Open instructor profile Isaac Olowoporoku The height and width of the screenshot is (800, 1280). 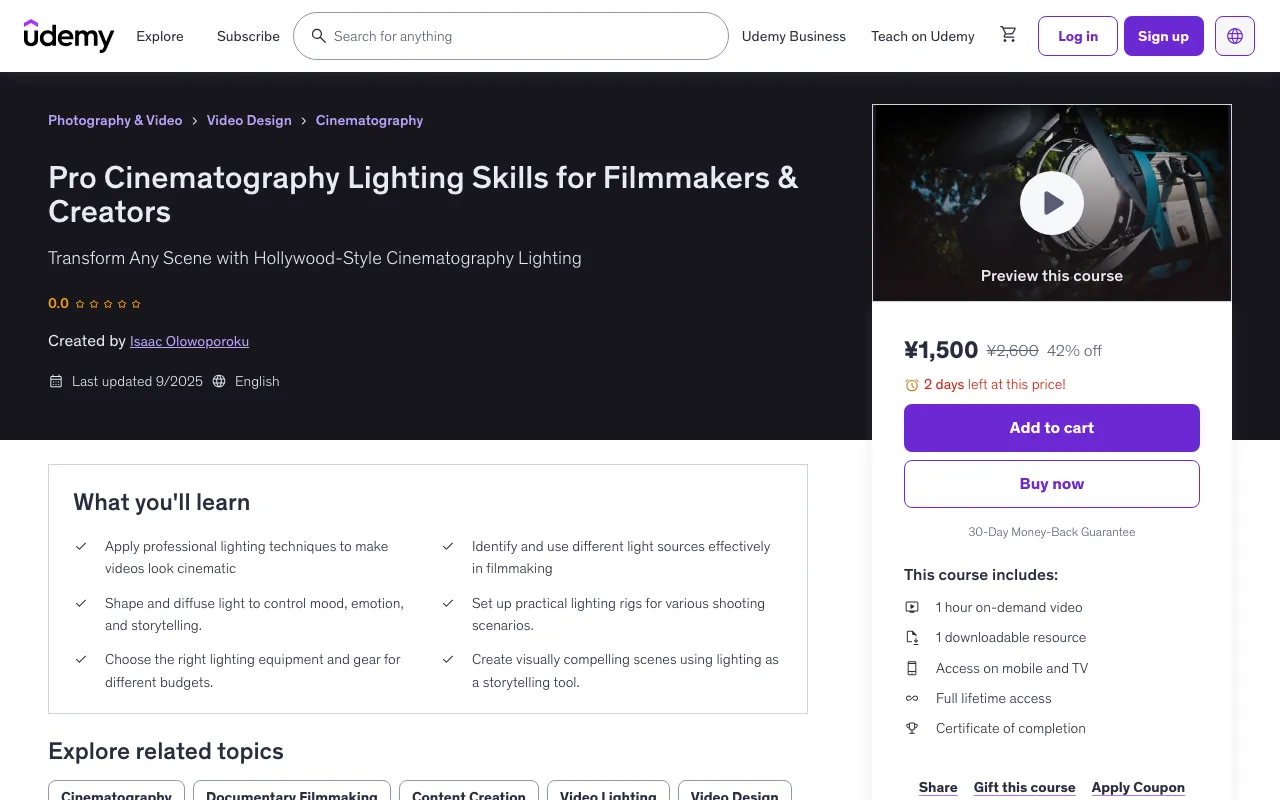[189, 341]
